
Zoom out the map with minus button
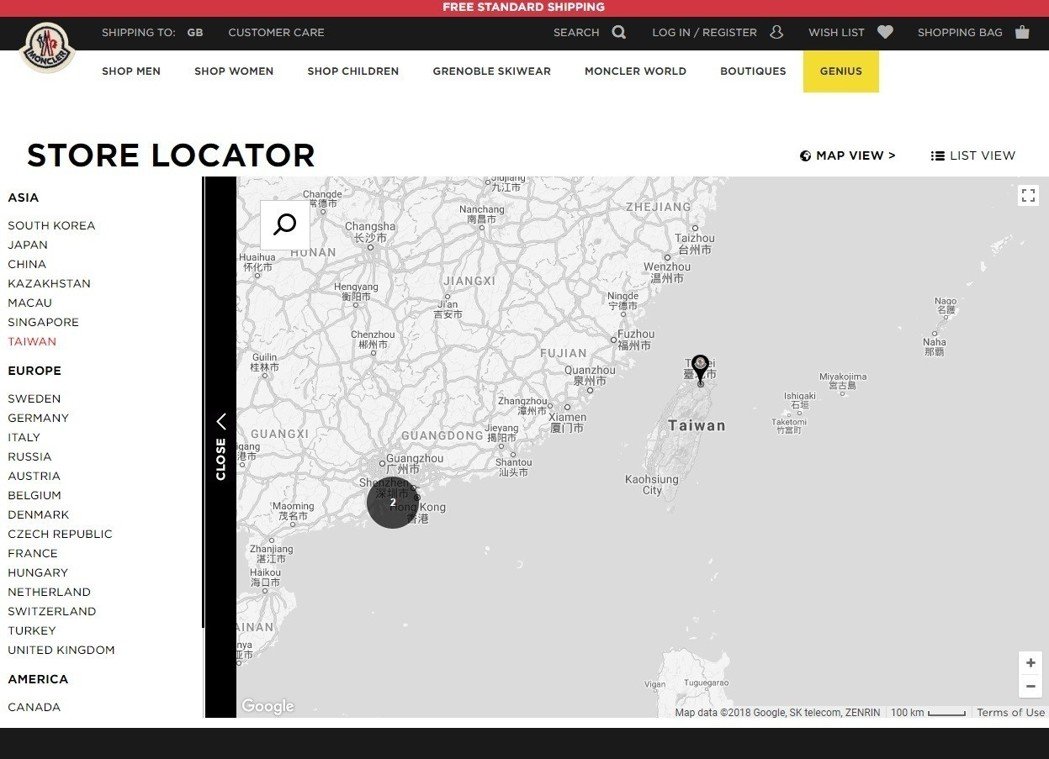(1030, 686)
